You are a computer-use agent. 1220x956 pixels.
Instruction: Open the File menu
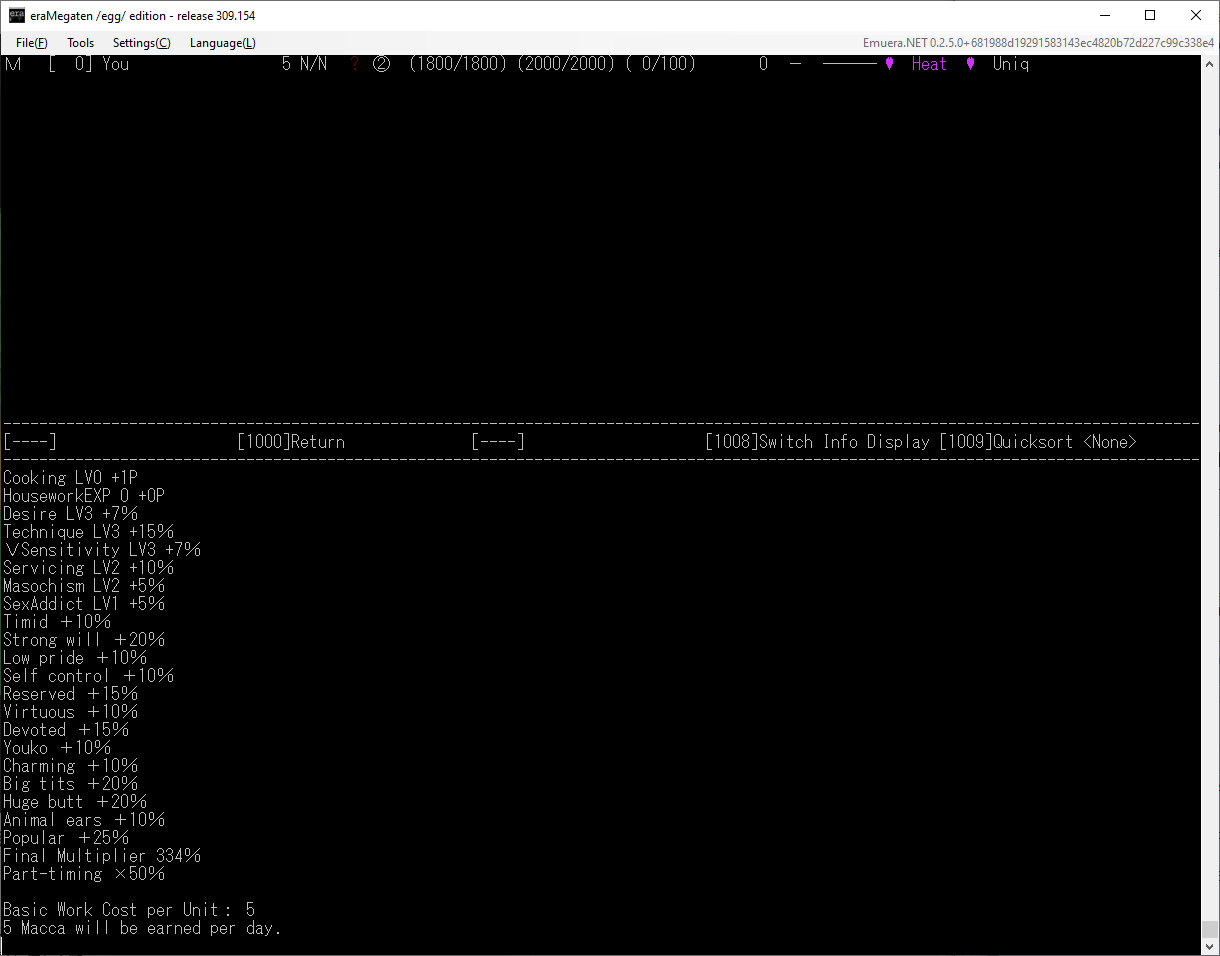(31, 43)
